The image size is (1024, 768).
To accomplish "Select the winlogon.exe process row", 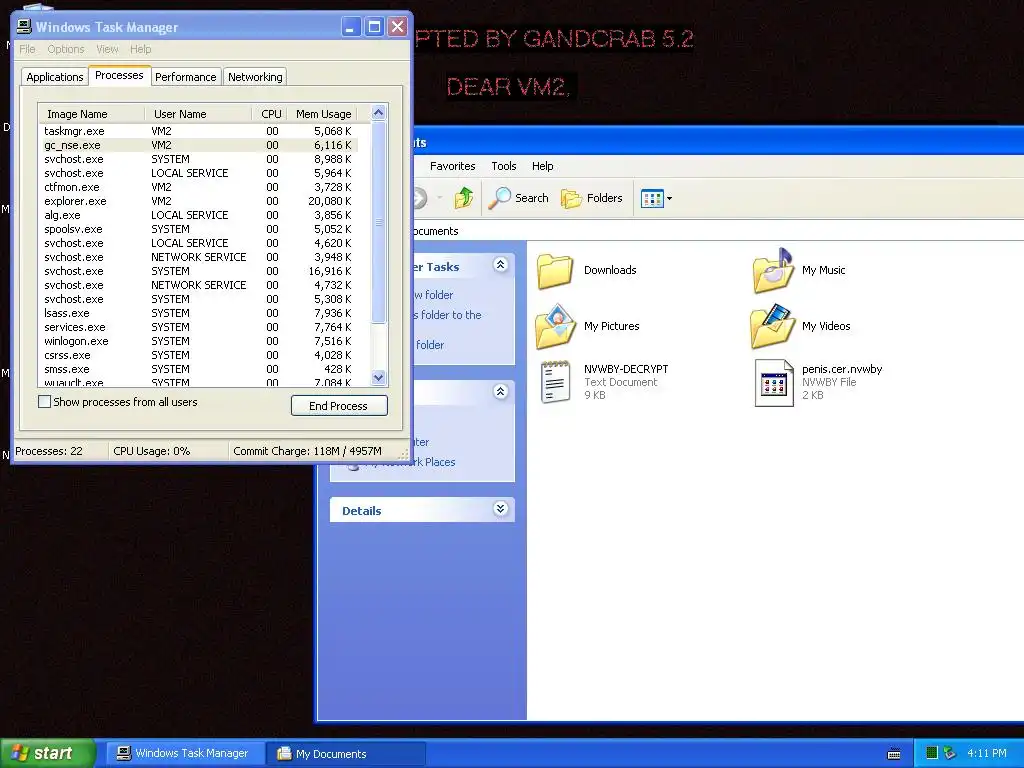I will pos(199,341).
